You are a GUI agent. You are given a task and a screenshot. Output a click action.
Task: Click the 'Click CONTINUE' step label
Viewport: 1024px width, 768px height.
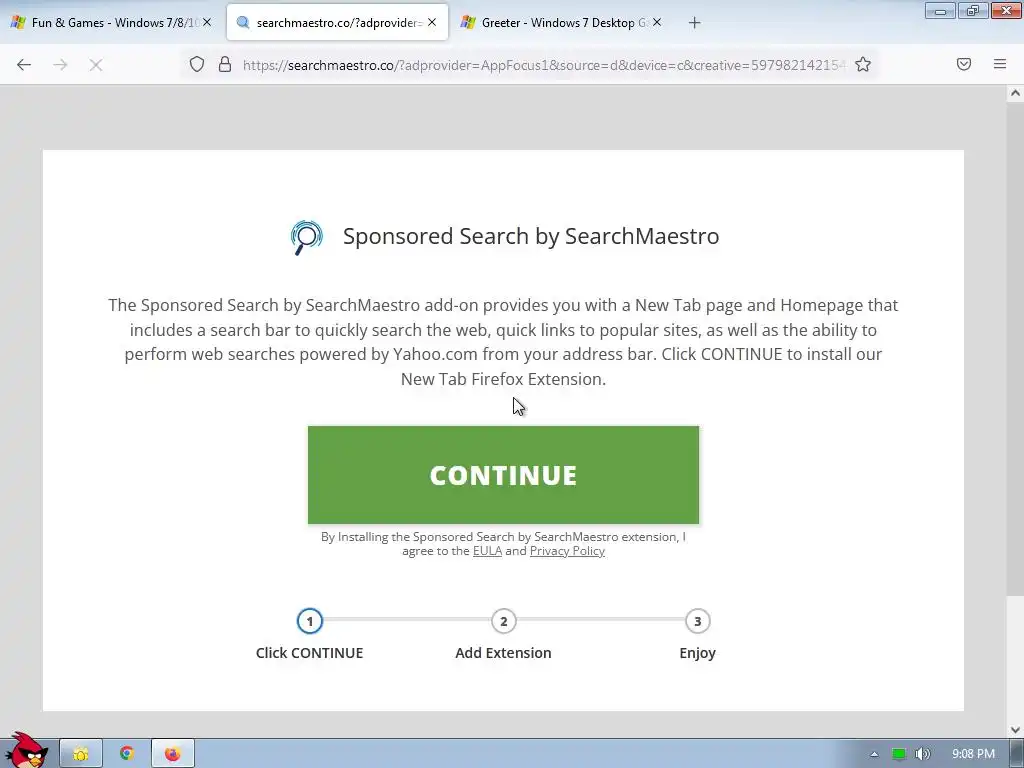point(310,653)
